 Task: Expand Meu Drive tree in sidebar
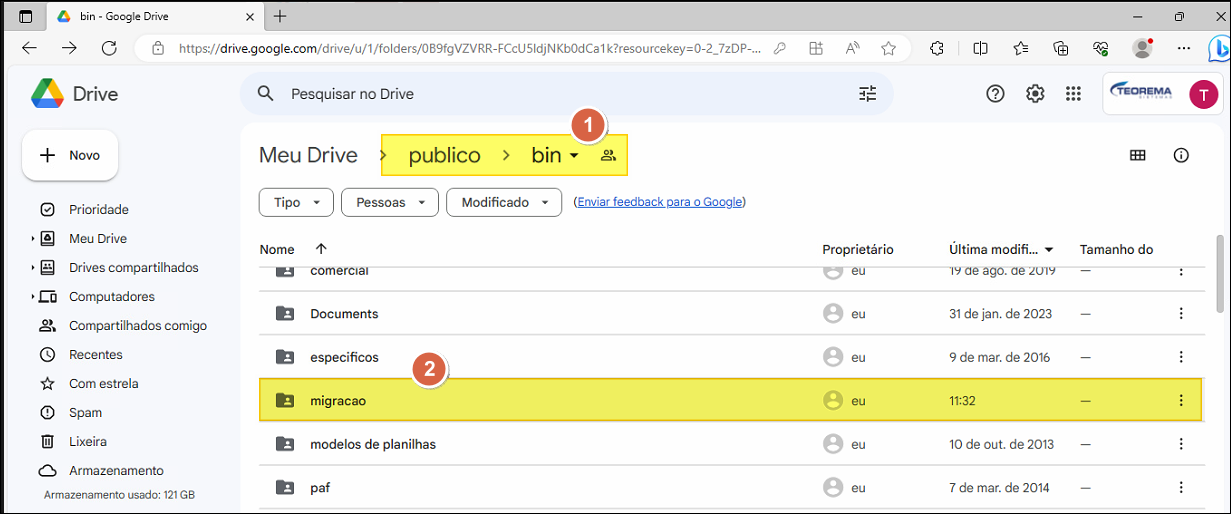point(32,239)
